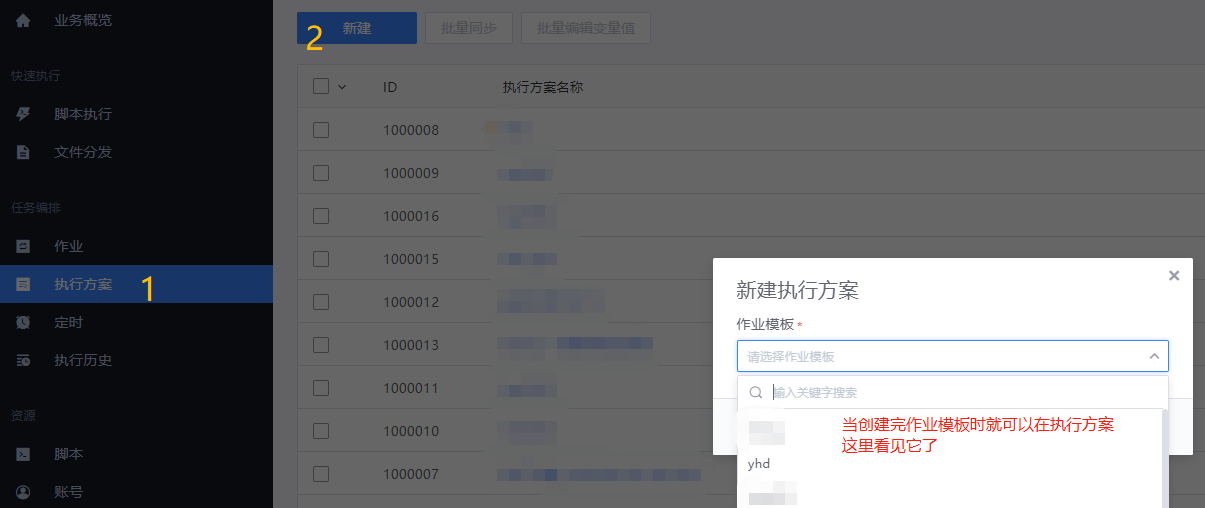The height and width of the screenshot is (508, 1205).
Task: Click the 执行历史 list icon
Action: [x=23, y=360]
